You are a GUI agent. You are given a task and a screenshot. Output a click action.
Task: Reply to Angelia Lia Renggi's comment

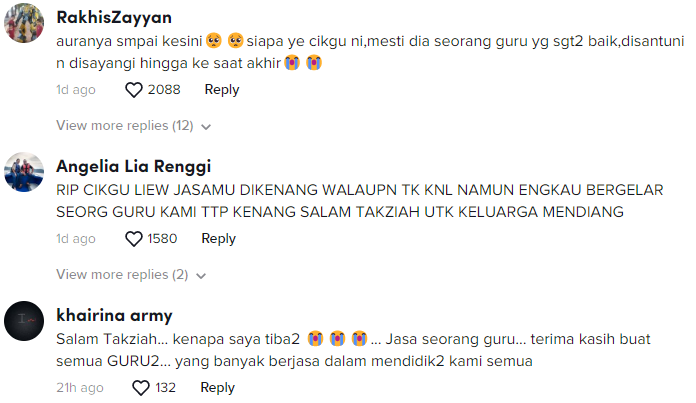coord(218,239)
